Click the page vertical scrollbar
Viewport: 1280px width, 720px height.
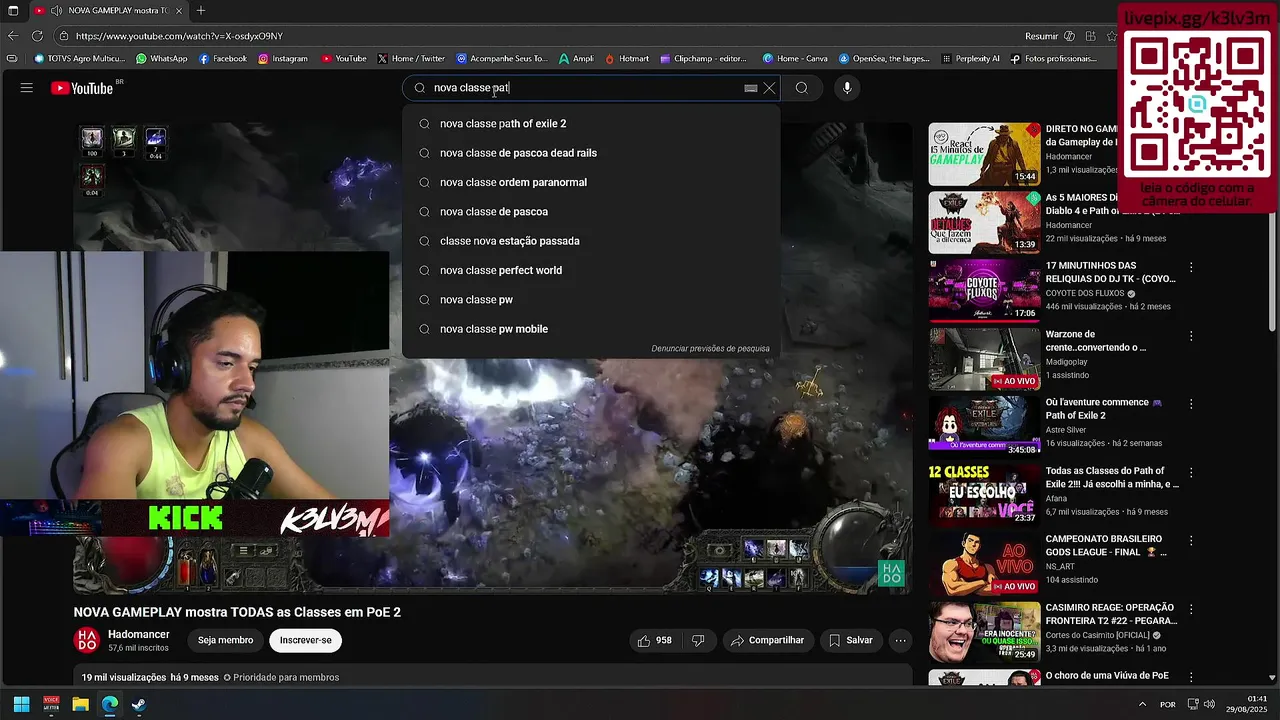click(1272, 270)
